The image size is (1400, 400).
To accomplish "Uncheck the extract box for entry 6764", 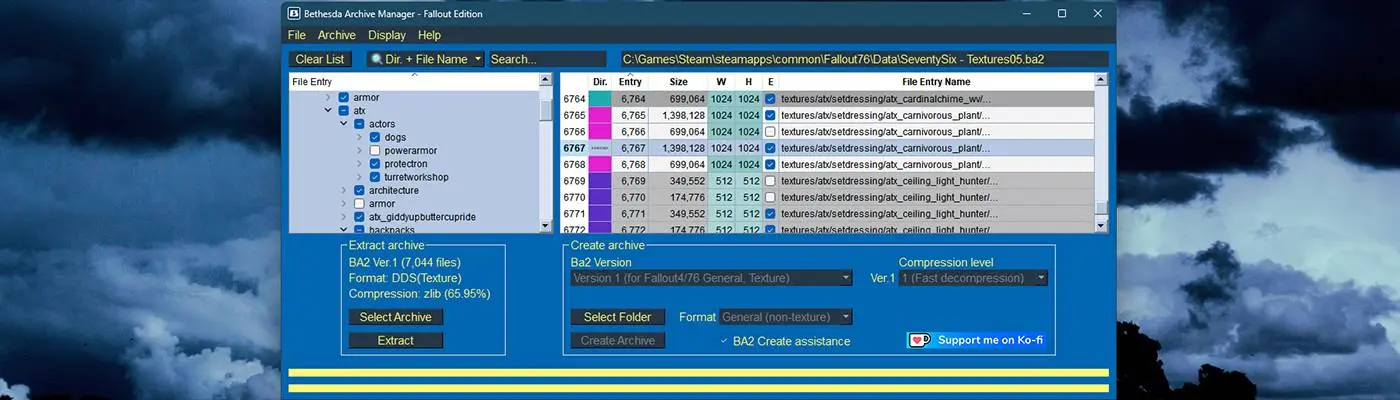I will pos(770,99).
